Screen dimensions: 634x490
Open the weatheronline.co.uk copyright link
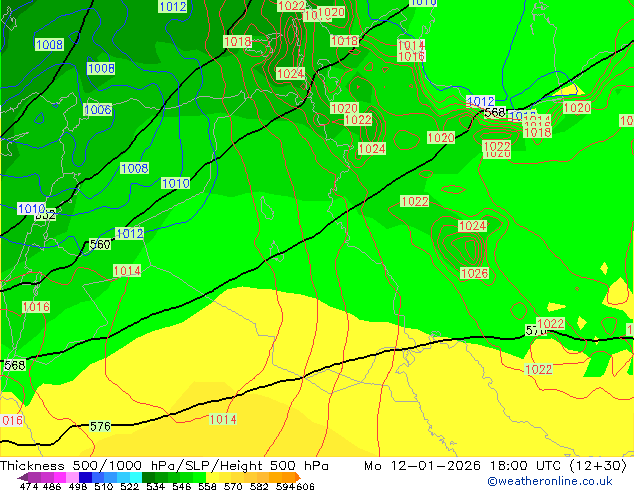(550, 481)
